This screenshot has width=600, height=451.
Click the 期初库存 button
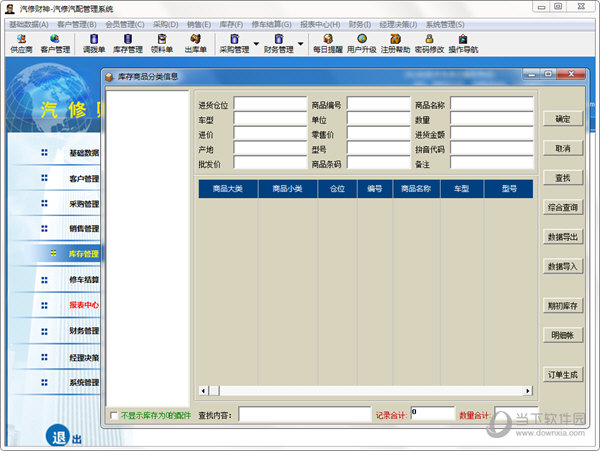(x=563, y=306)
